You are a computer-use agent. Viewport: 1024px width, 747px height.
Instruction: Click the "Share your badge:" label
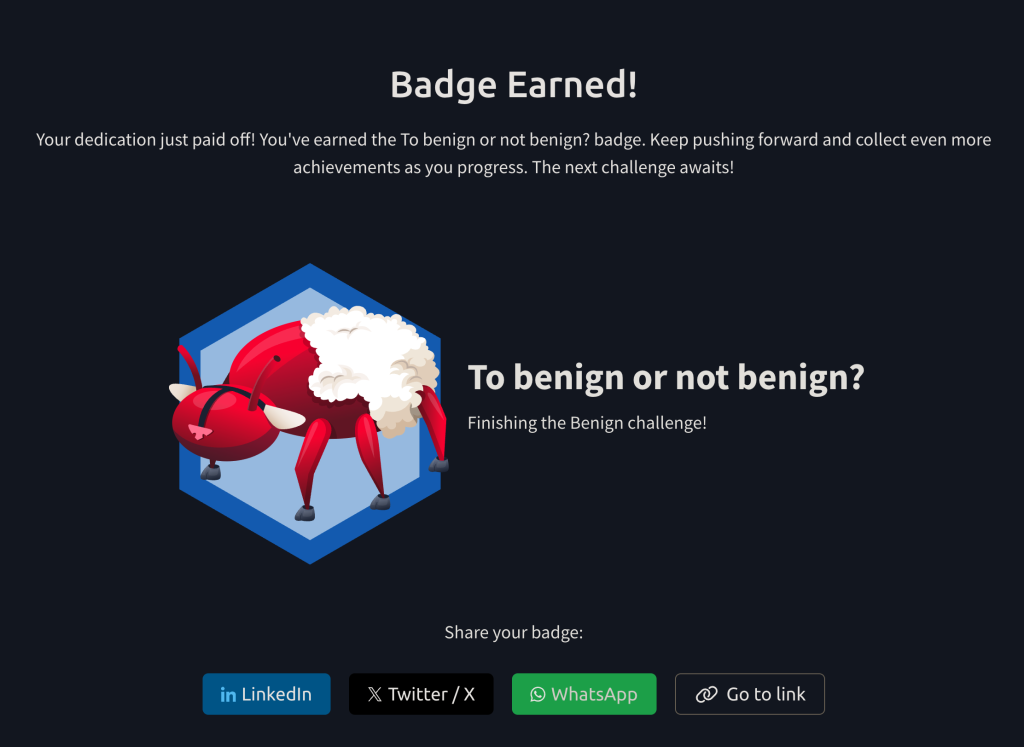coord(513,633)
